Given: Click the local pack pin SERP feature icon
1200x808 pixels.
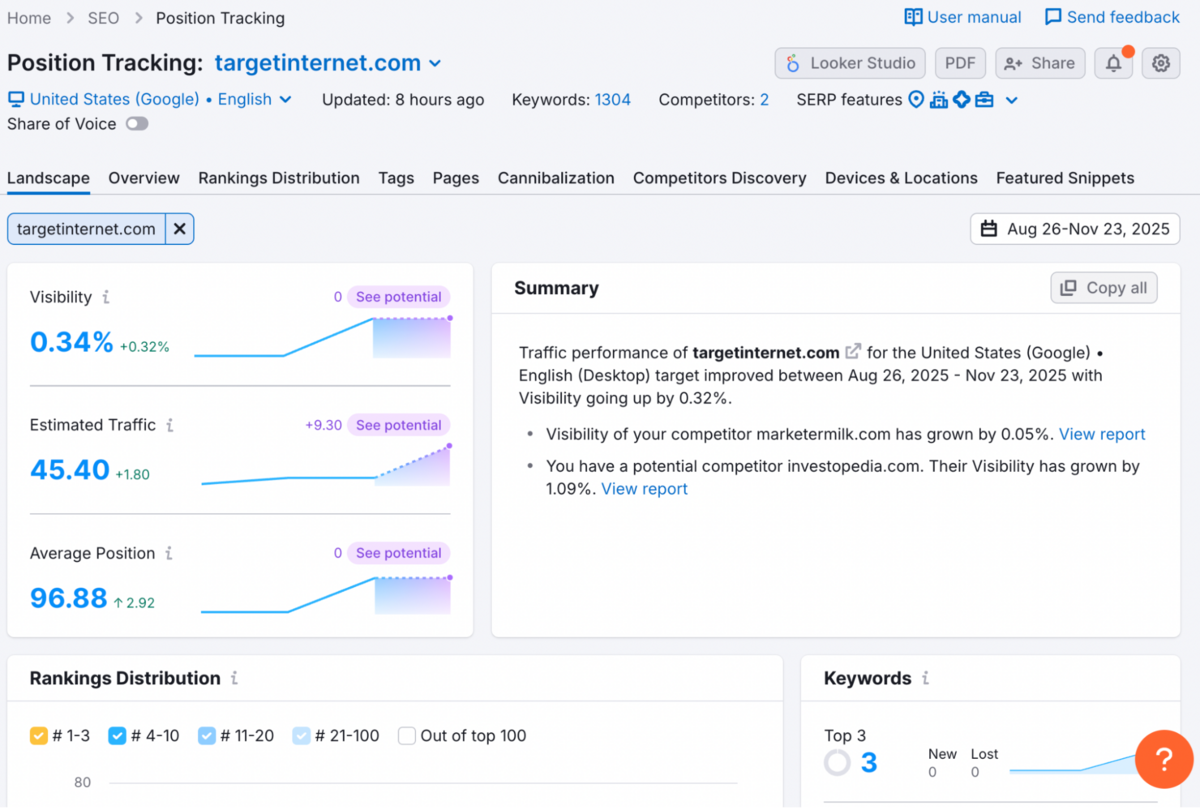Looking at the screenshot, I should [916, 99].
